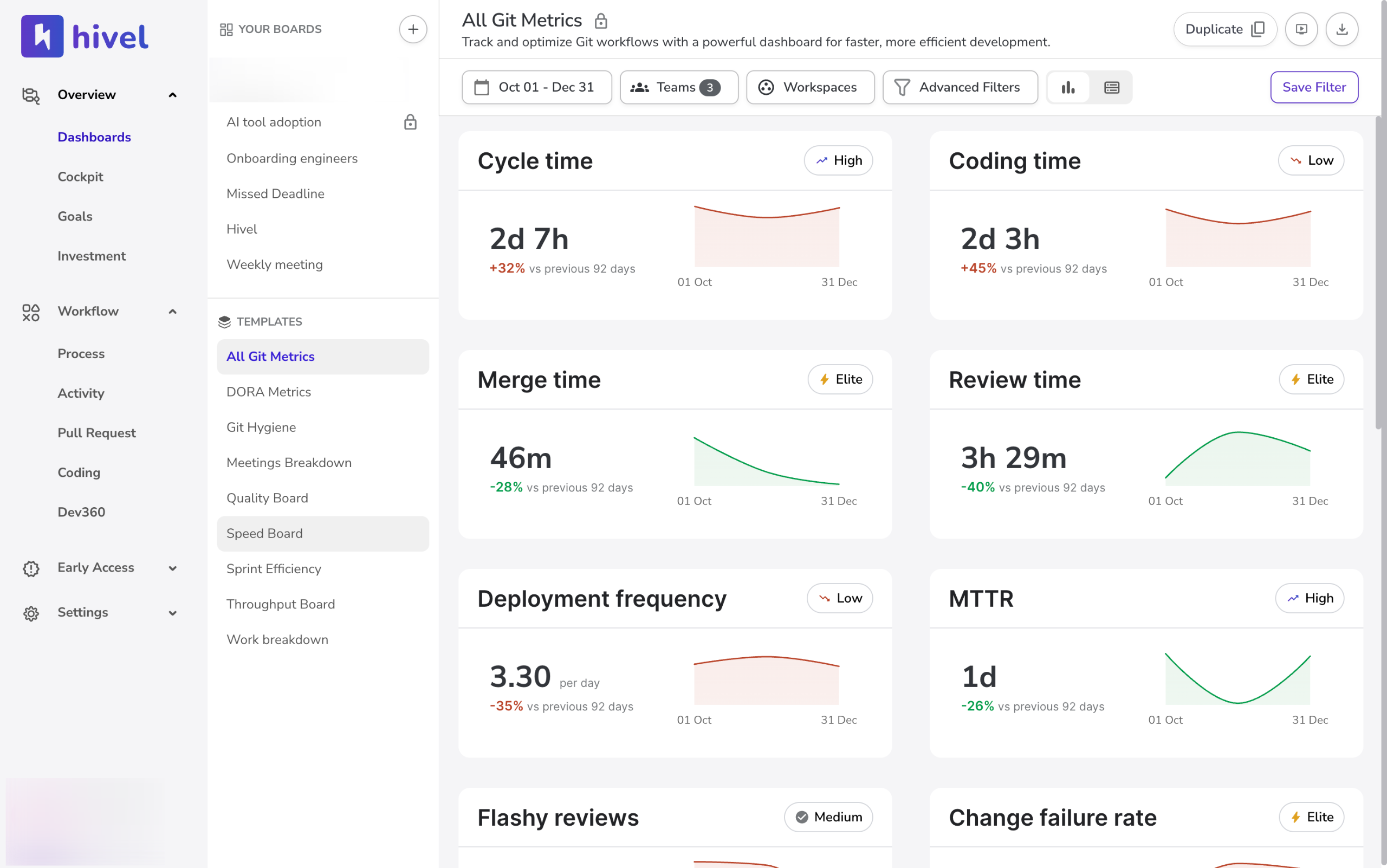Image resolution: width=1387 pixels, height=868 pixels.
Task: Click the add new board plus icon
Action: pos(413,29)
